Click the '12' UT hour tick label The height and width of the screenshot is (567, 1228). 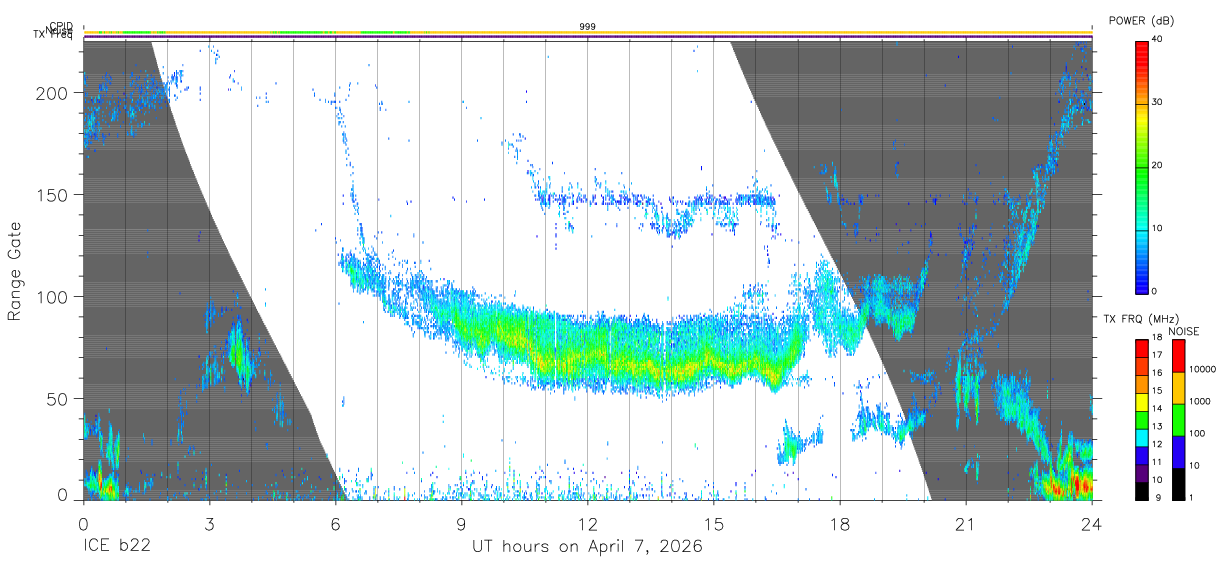pyautogui.click(x=587, y=523)
